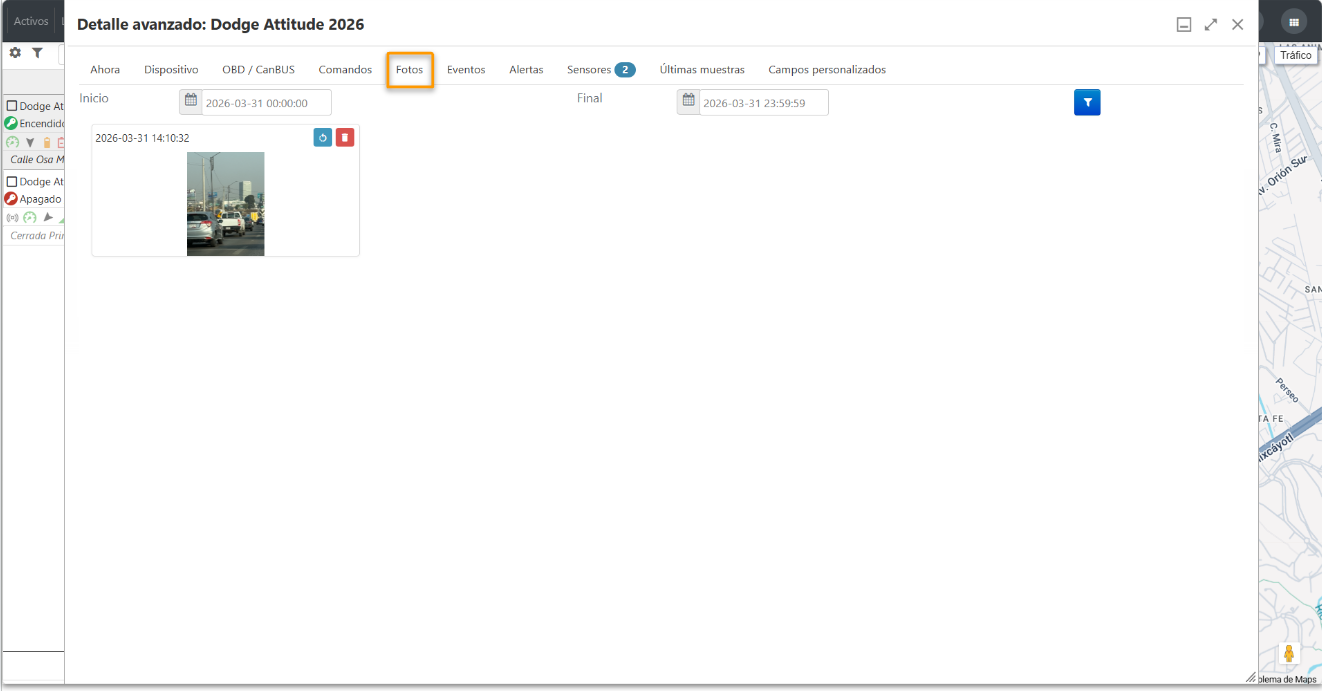The image size is (1322, 691).
Task: Click the Final date field 2026-03-31 23:59:59
Action: [x=763, y=102]
